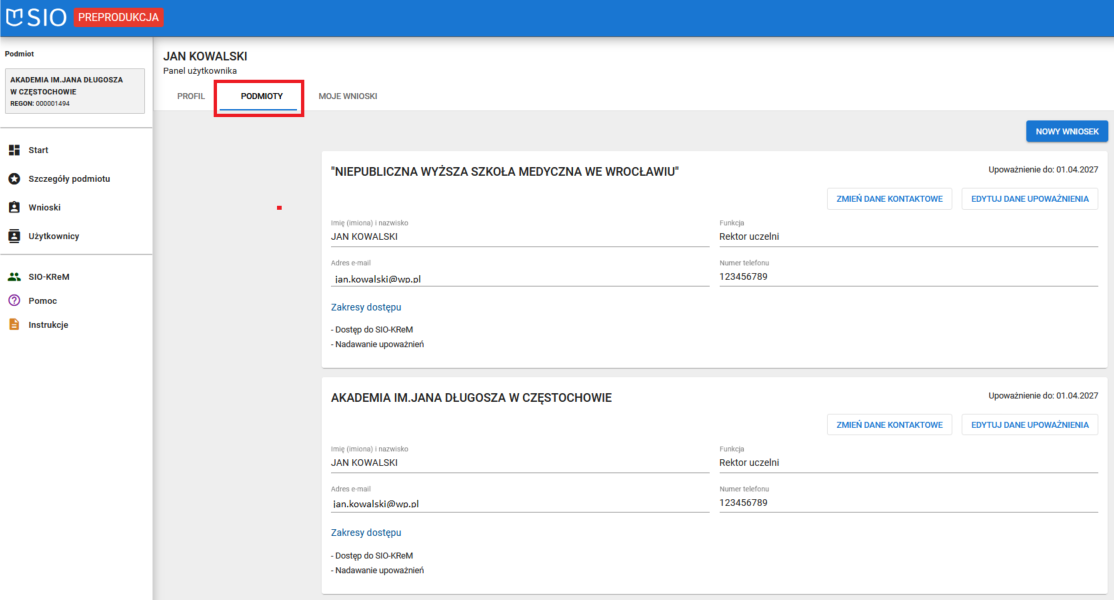1114x600 pixels.
Task: Click the Instrukcje document icon
Action: 14,325
